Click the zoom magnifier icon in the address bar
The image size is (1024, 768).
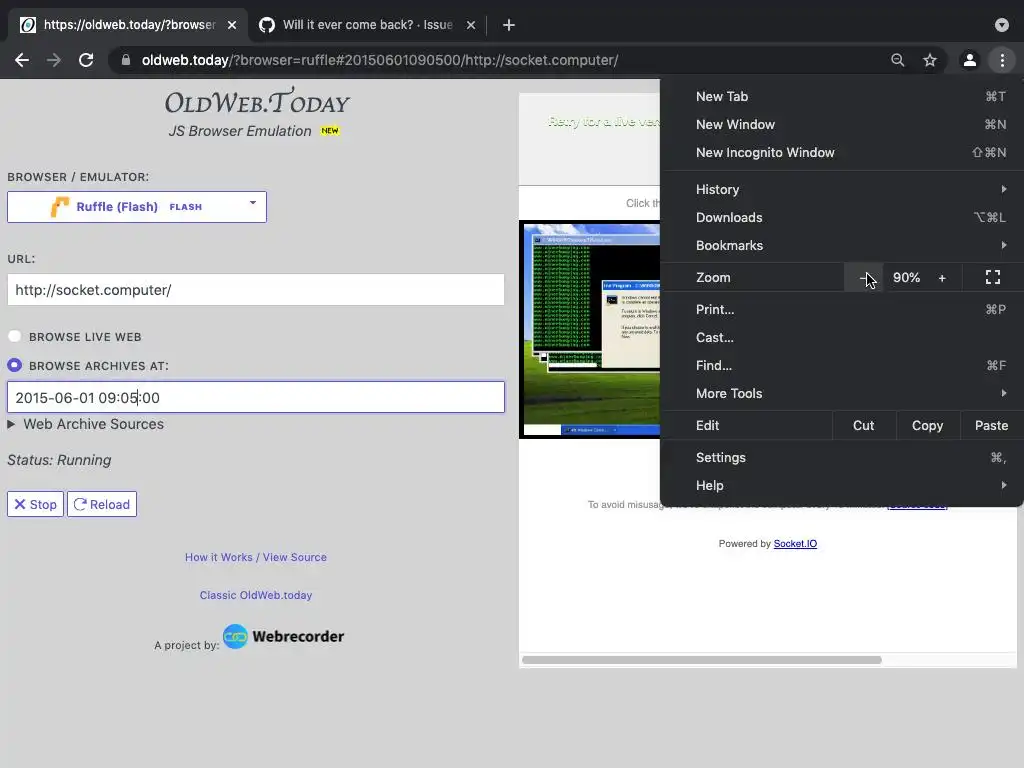pyautogui.click(x=898, y=60)
